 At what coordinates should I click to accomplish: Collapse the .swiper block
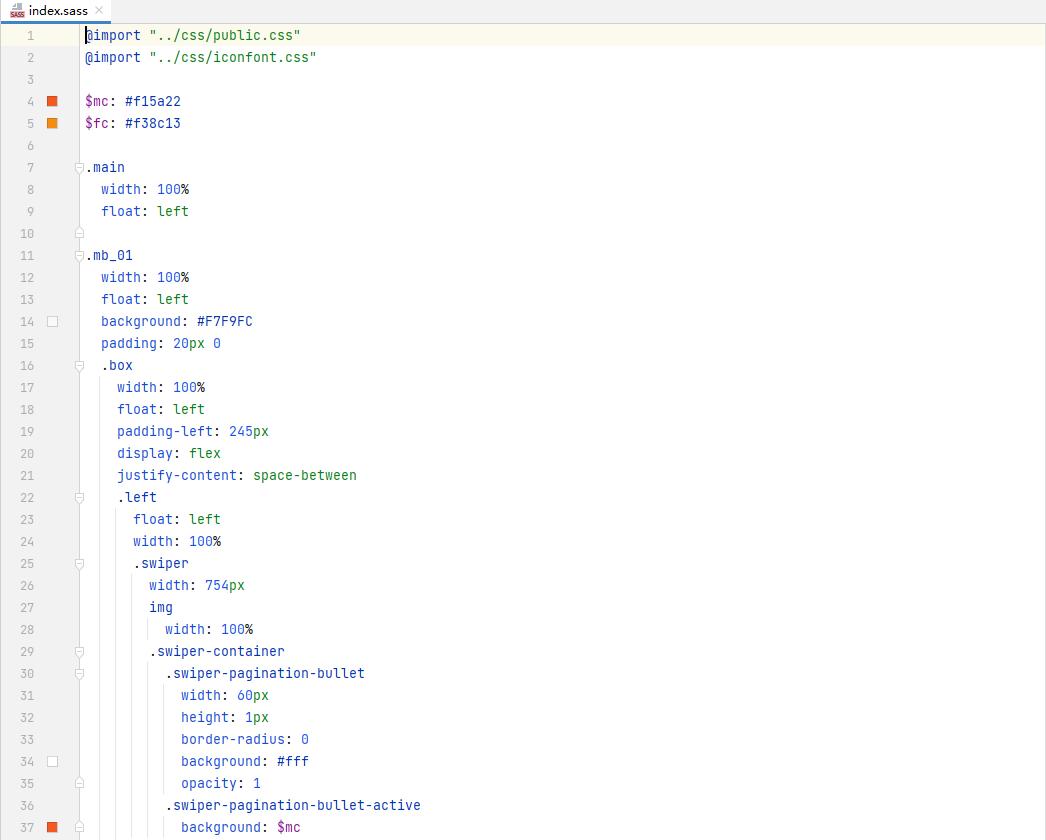(79, 564)
